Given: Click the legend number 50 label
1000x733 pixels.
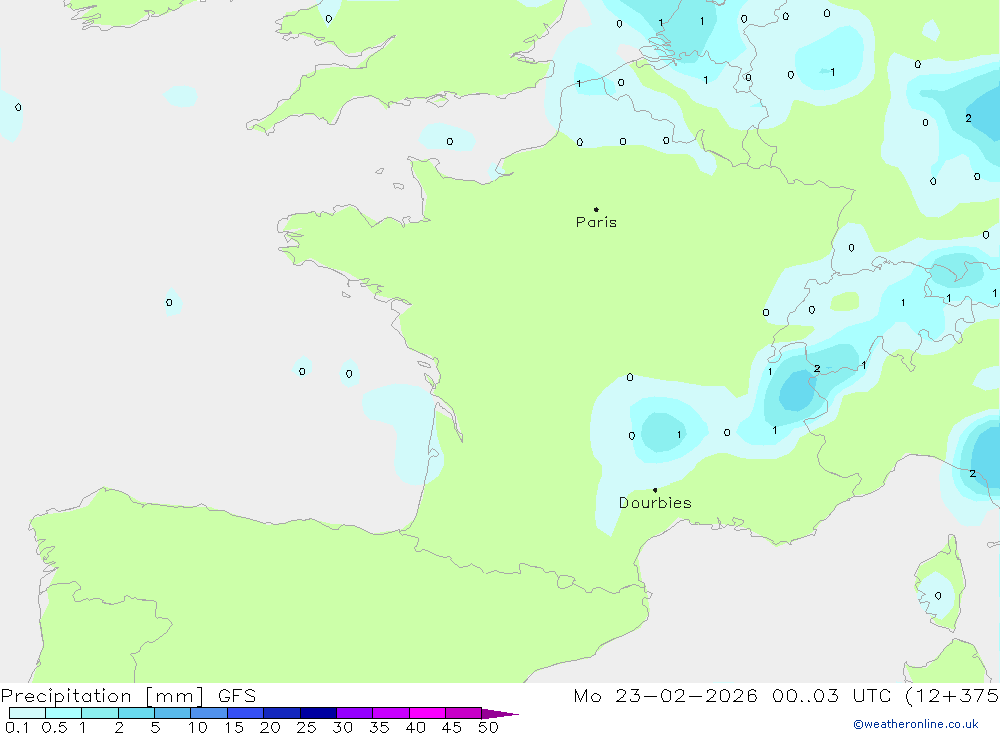Looking at the screenshot, I should [x=488, y=727].
